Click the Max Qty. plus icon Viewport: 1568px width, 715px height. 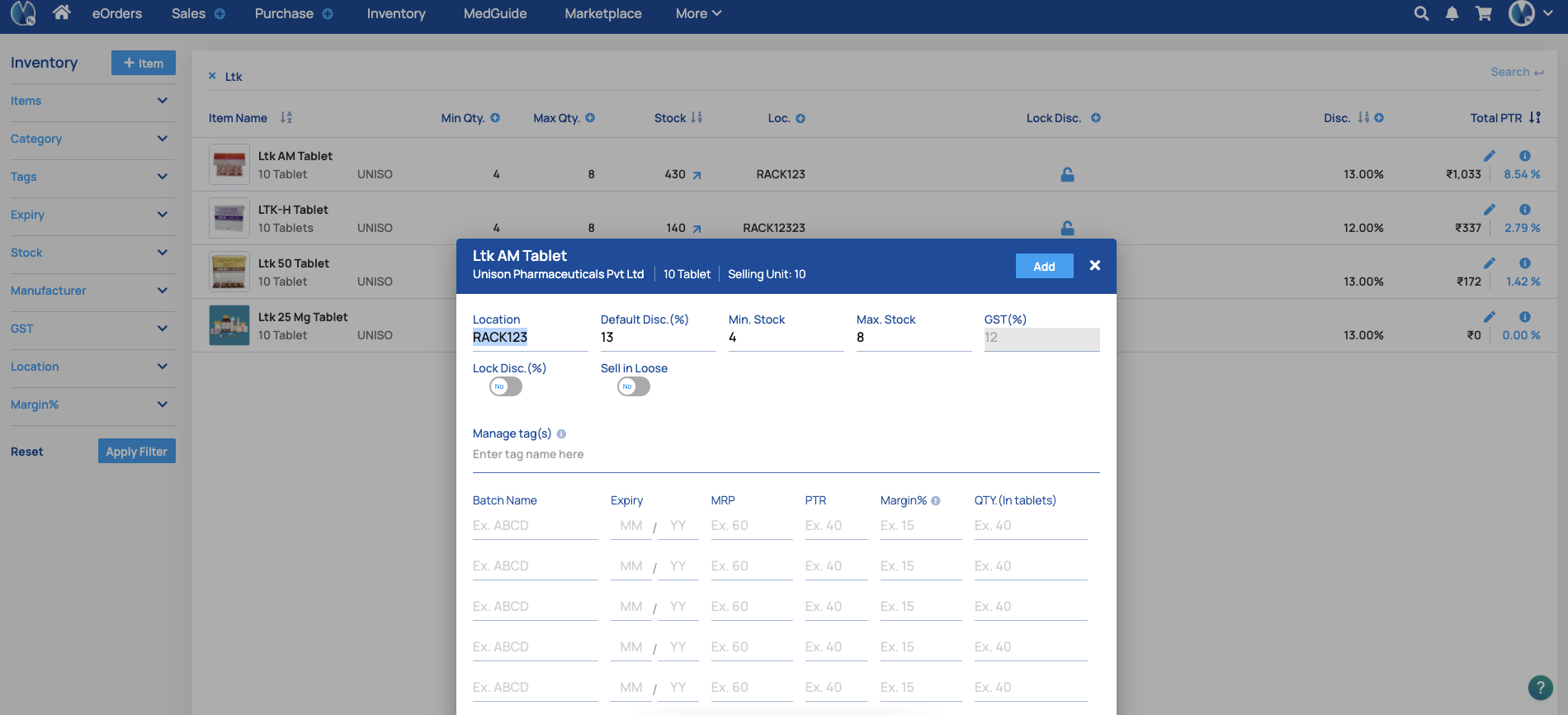590,118
